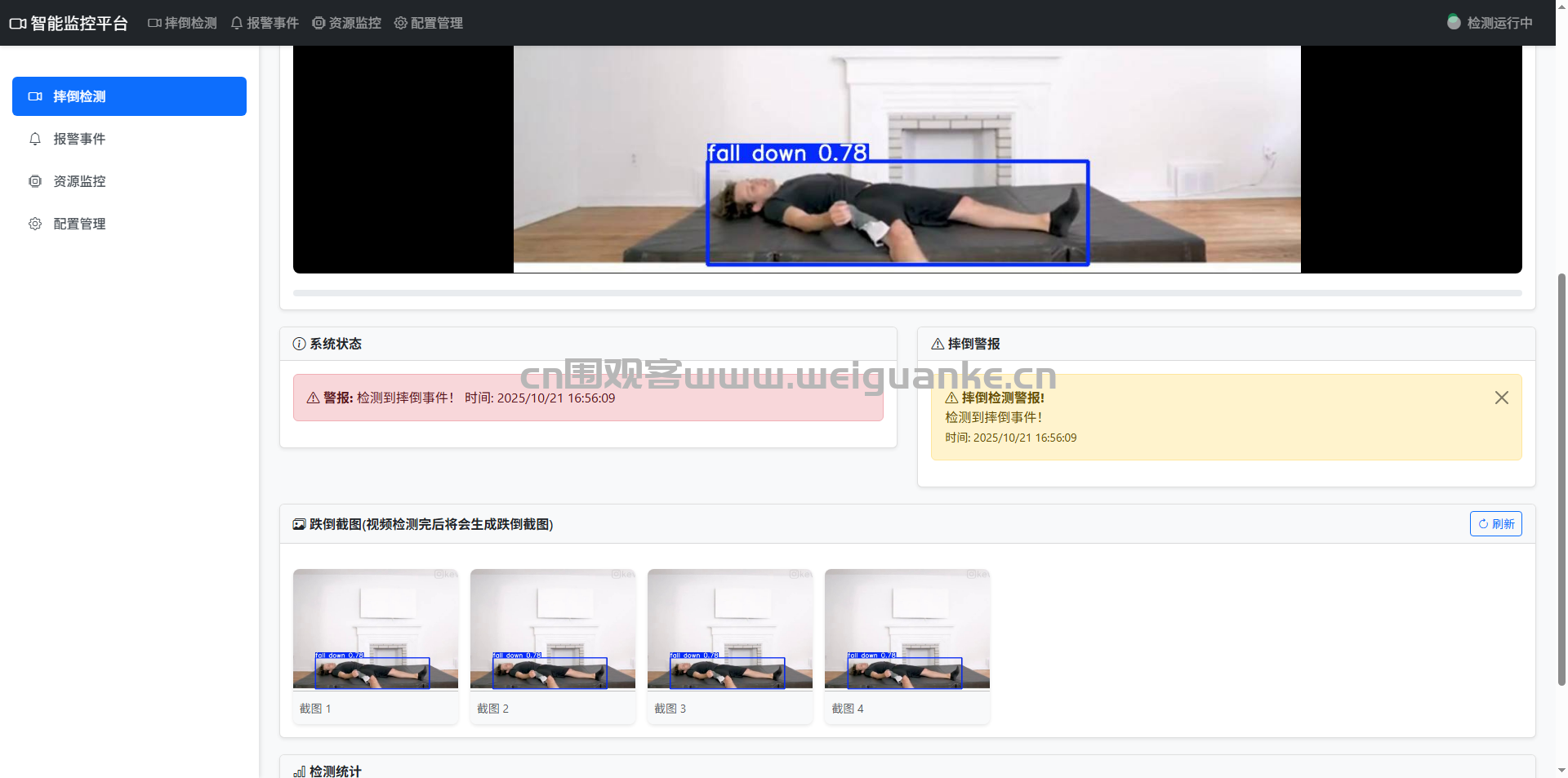The width and height of the screenshot is (1568, 778).
Task: Click the info icon beside 系统状态
Action: point(299,344)
